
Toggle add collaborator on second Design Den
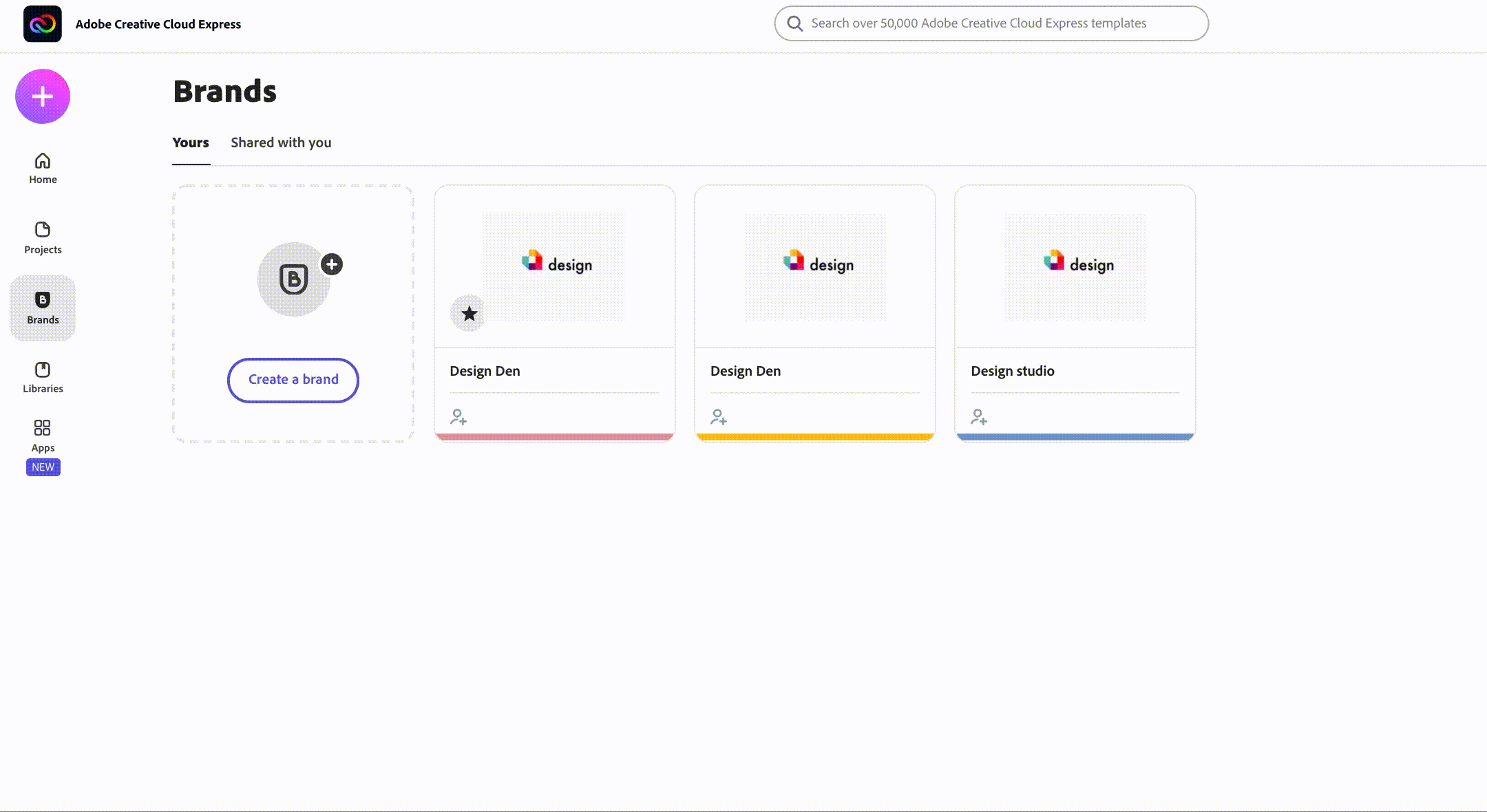719,416
